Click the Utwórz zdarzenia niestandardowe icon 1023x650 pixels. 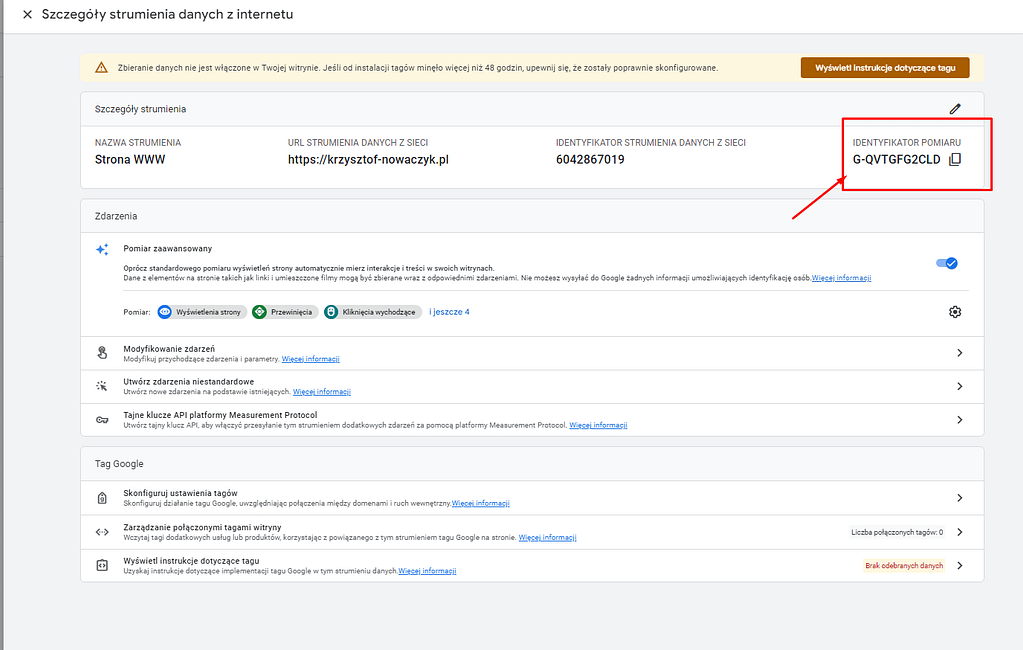pos(102,386)
